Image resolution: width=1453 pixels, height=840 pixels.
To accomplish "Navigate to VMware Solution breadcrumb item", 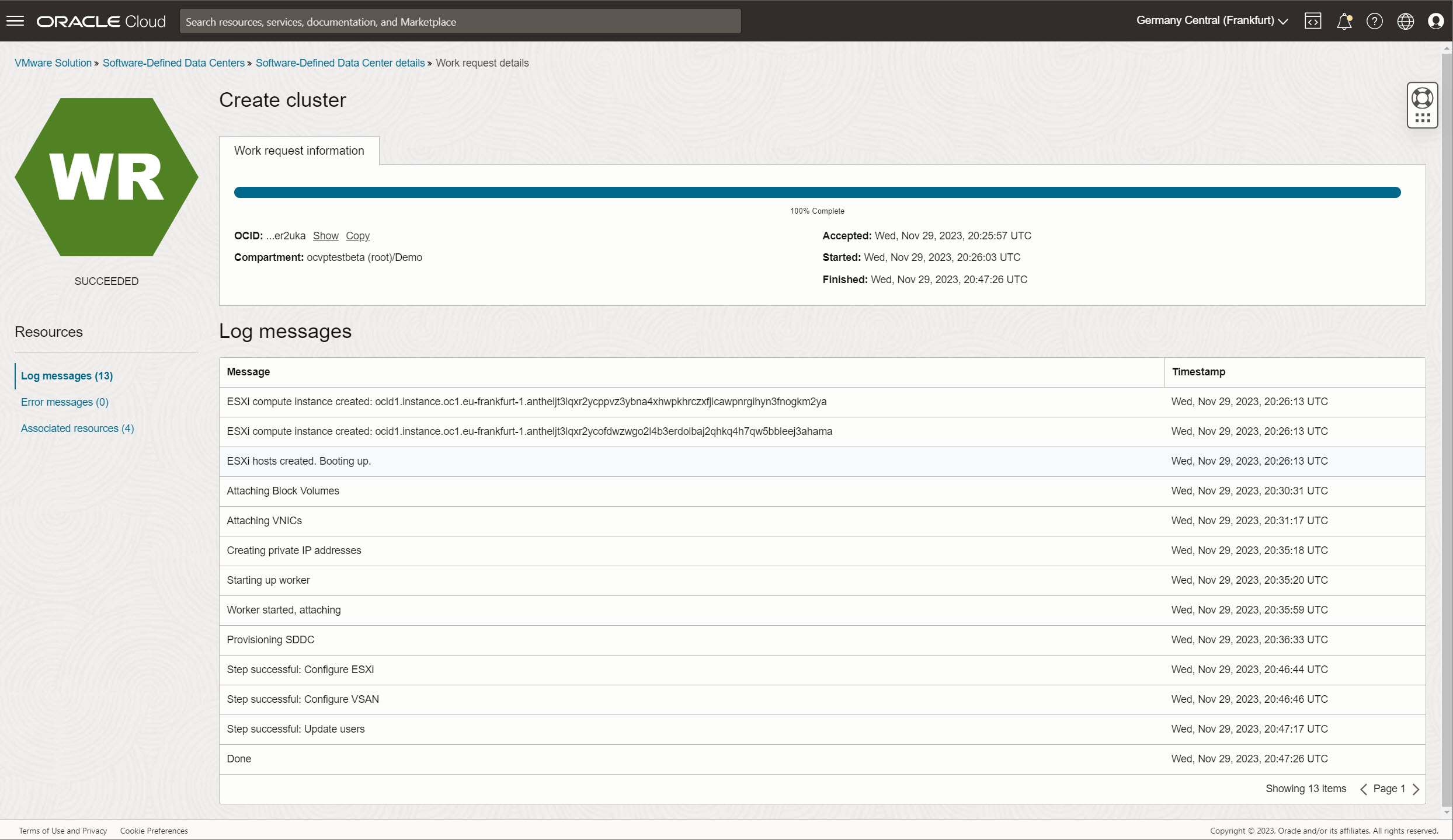I will click(53, 63).
